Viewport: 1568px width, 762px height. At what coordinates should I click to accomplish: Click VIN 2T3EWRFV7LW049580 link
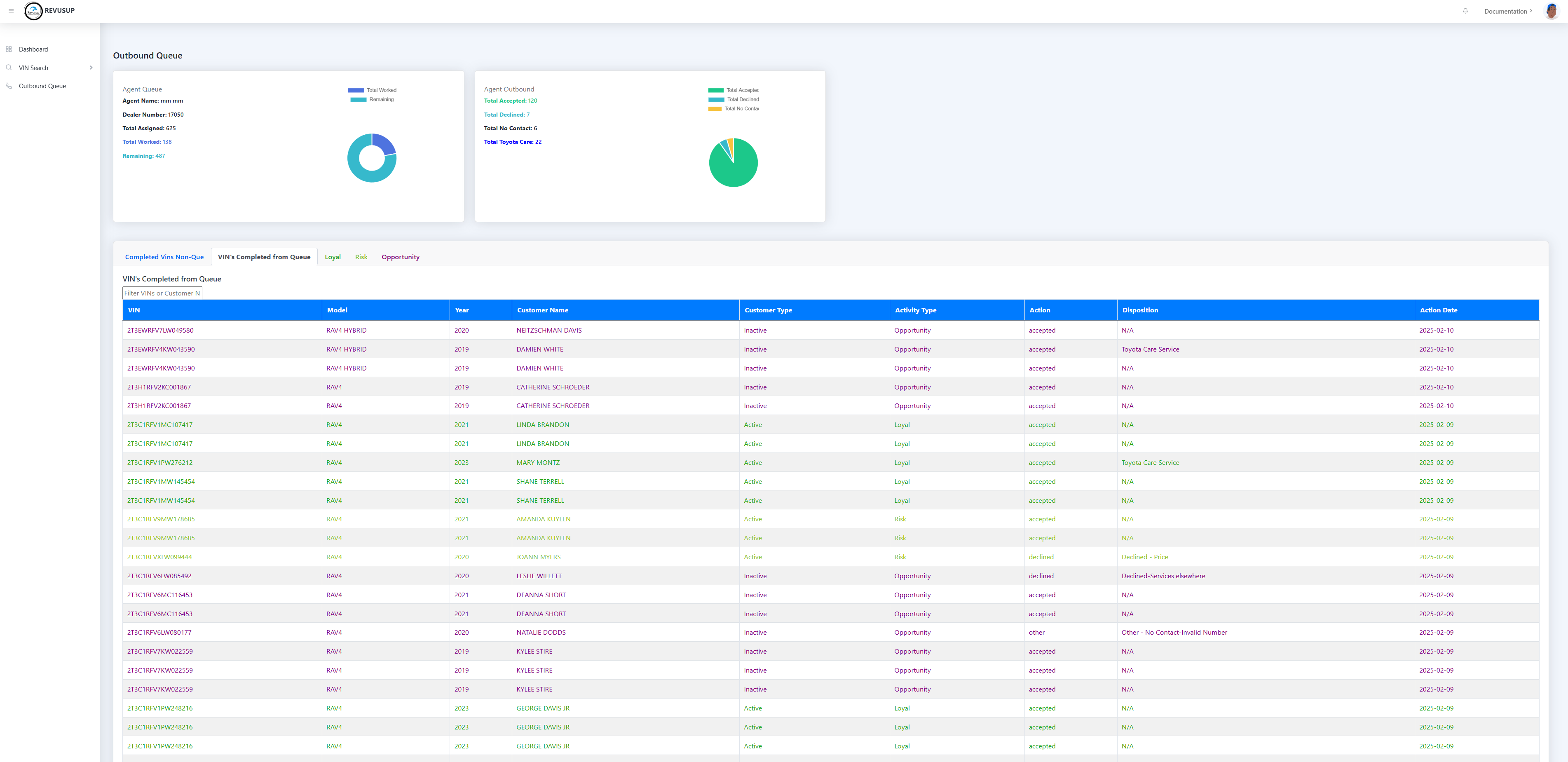point(160,331)
